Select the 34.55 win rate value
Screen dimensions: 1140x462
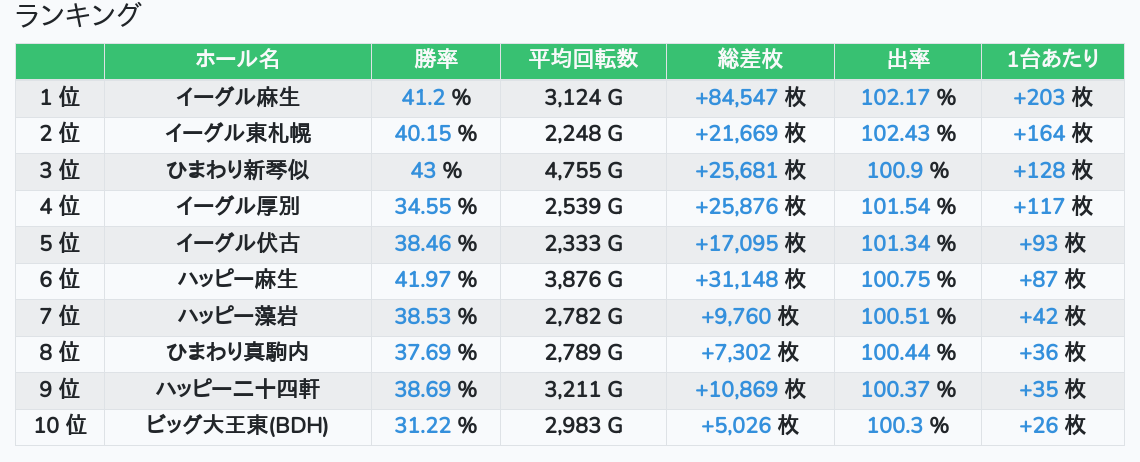[423, 207]
